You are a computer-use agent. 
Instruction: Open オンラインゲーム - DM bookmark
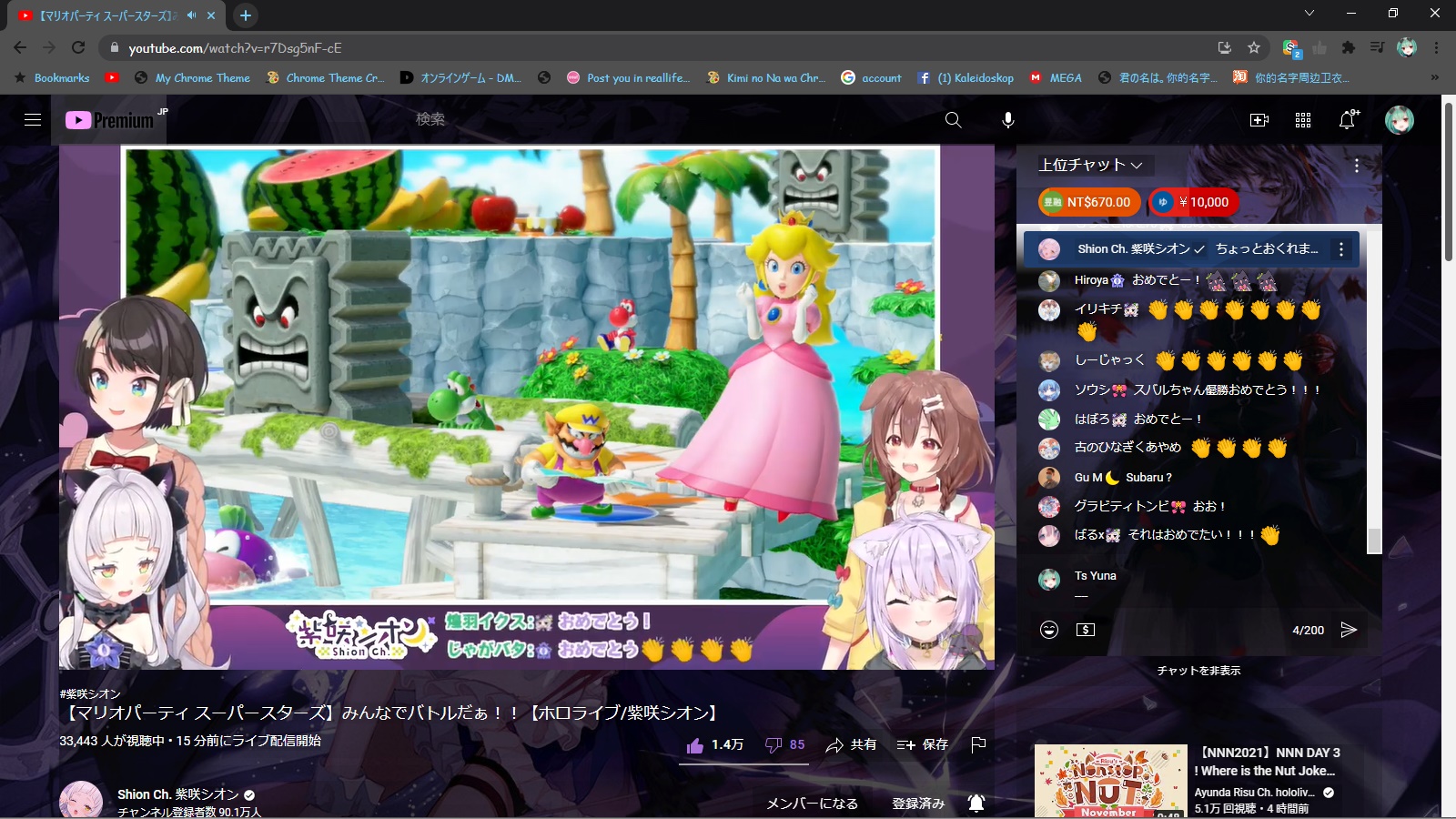tap(460, 78)
